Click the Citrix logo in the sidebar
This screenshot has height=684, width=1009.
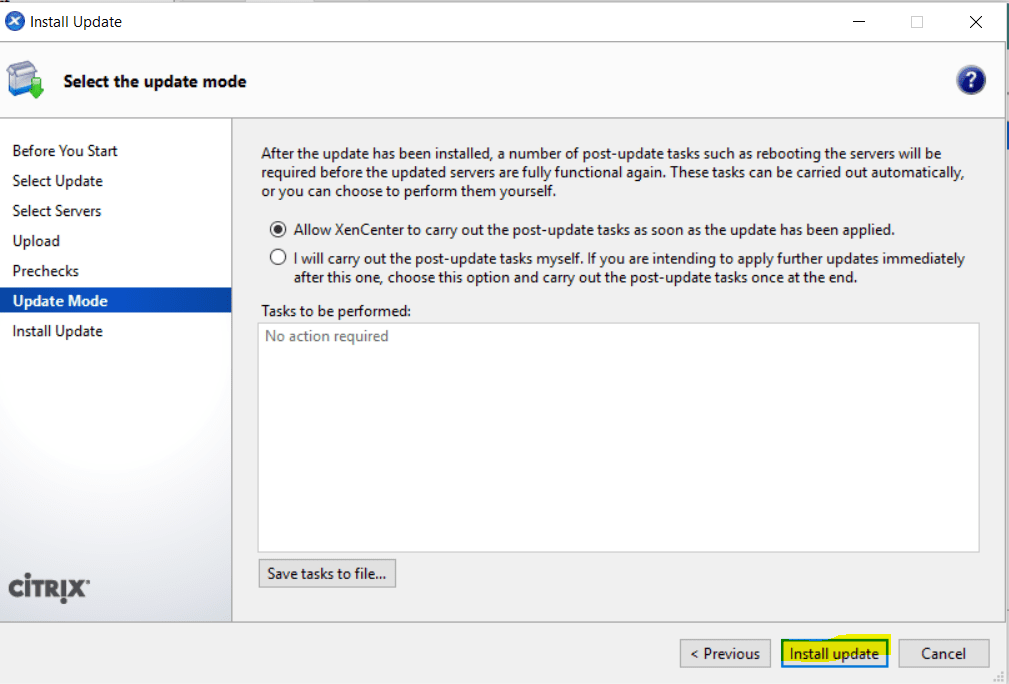47,590
